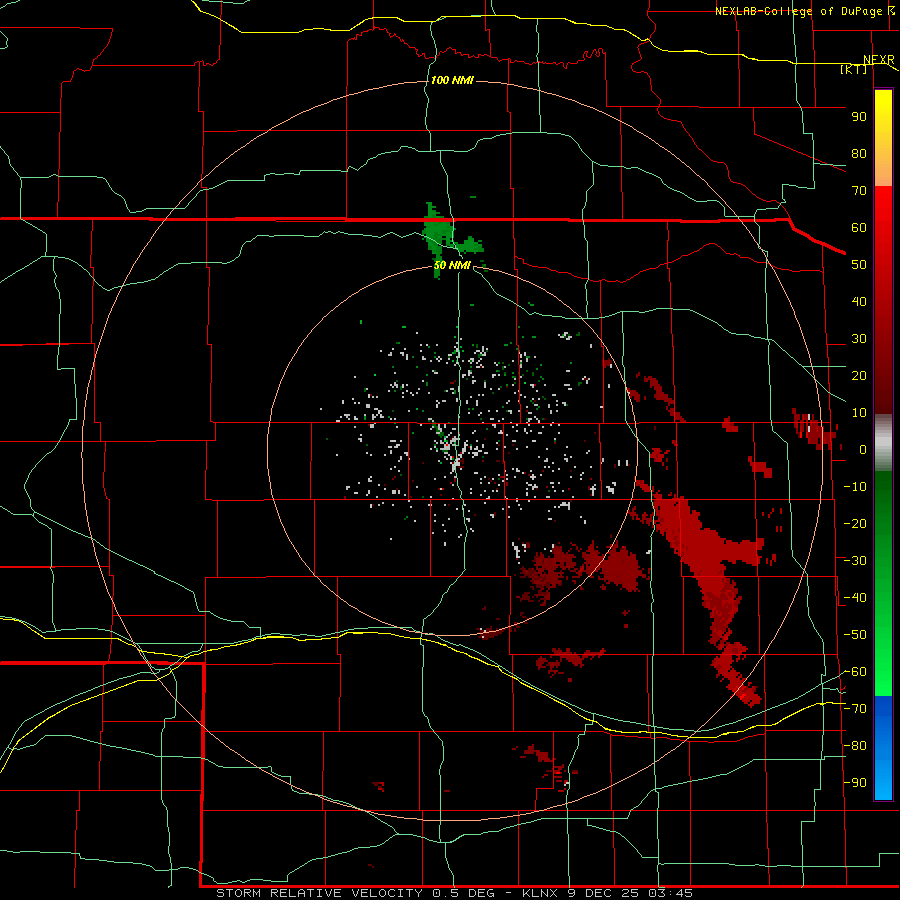The height and width of the screenshot is (900, 900).
Task: Click the -70 scale value
Action: 855,709
